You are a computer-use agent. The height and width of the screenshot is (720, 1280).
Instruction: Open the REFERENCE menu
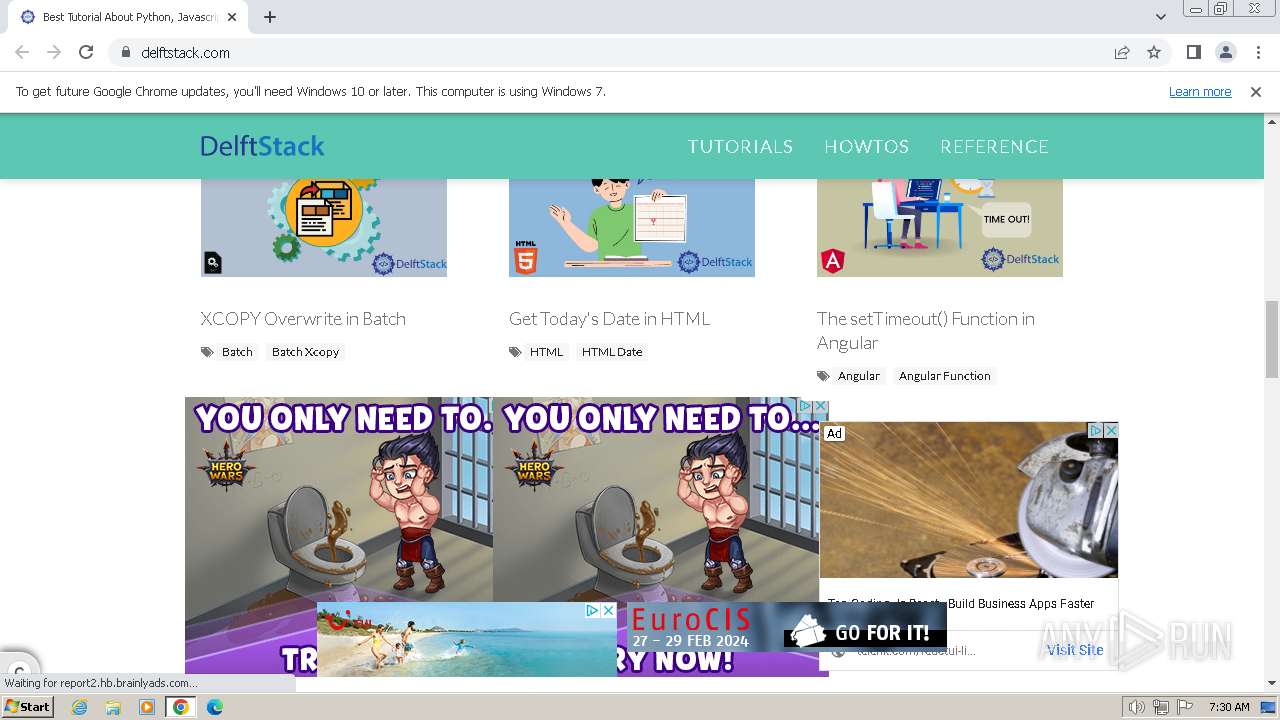[994, 146]
